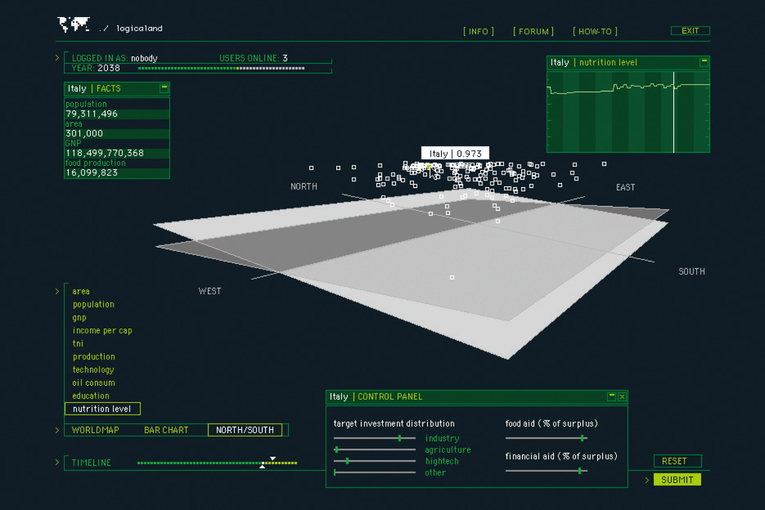Image resolution: width=765 pixels, height=510 pixels.
Task: Open the How-To link
Action: point(596,31)
